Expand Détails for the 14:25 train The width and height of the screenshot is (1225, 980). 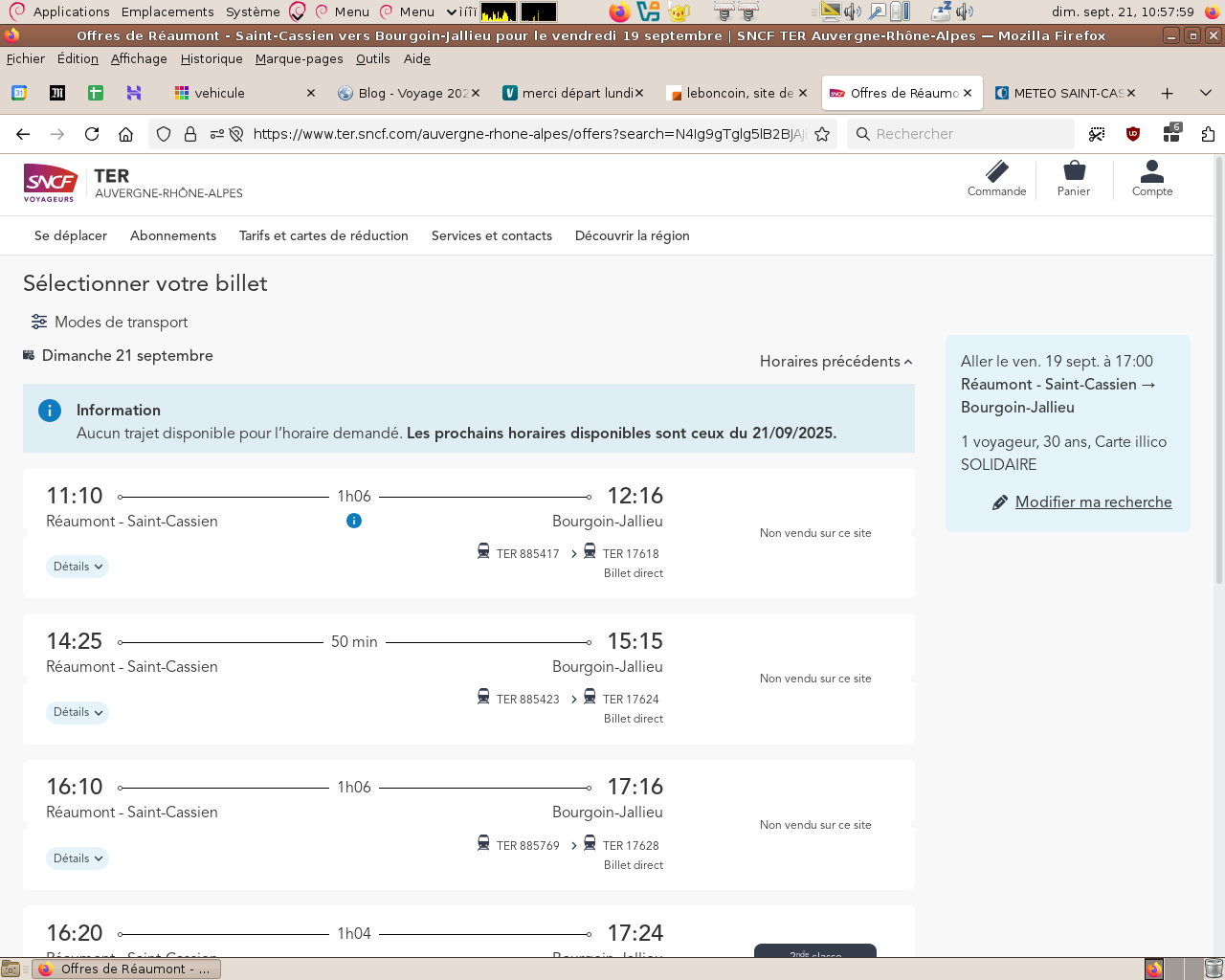pos(78,712)
